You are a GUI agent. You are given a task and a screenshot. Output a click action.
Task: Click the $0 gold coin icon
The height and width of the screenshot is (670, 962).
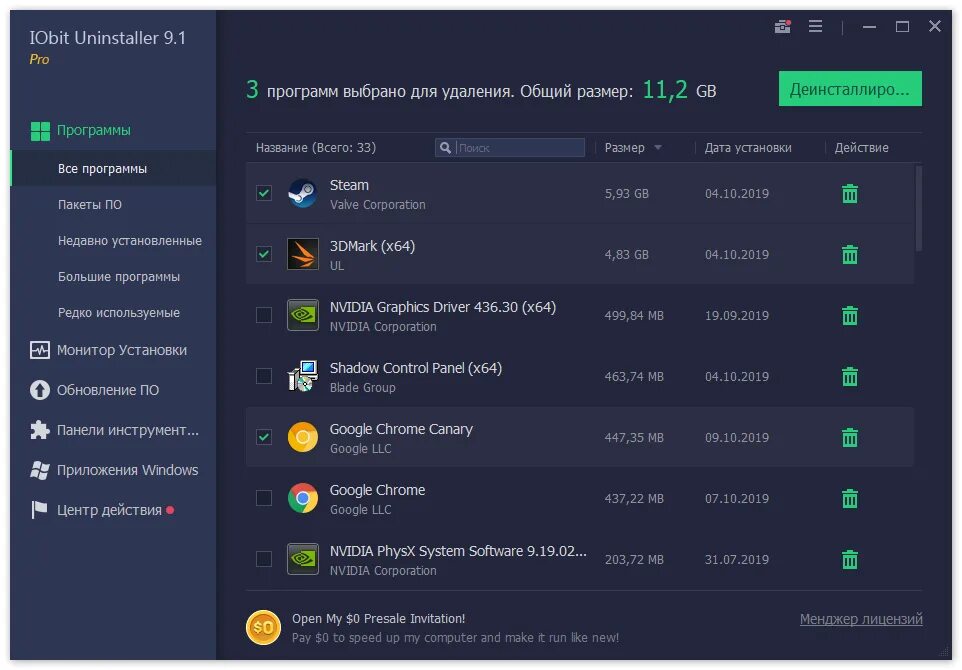tap(263, 628)
